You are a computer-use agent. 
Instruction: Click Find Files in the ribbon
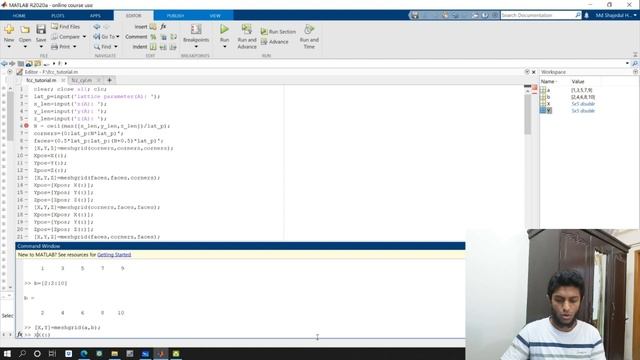(x=66, y=27)
